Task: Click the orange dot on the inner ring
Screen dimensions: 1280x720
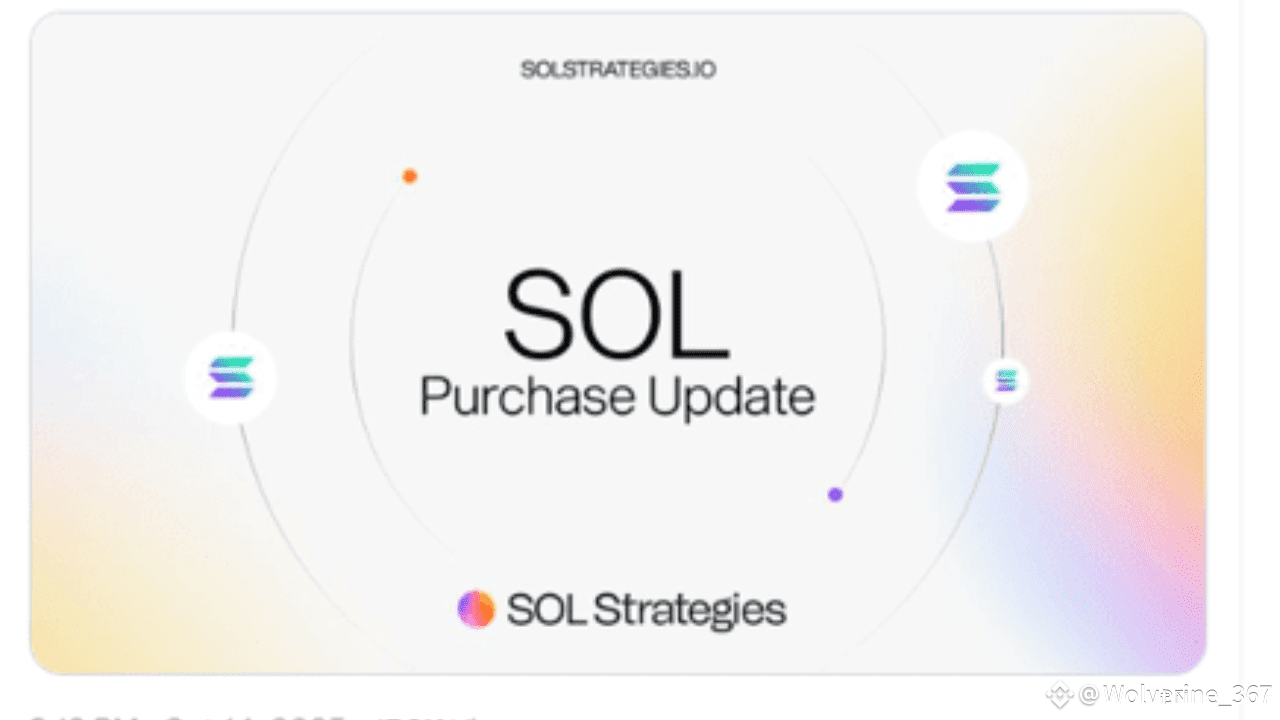Action: click(x=409, y=176)
